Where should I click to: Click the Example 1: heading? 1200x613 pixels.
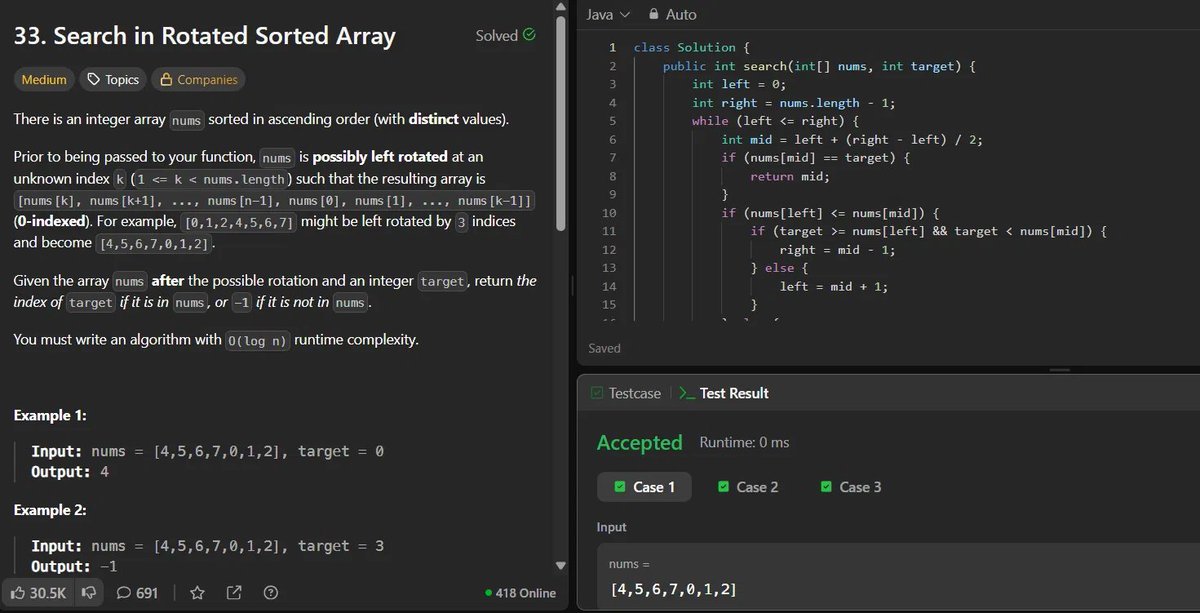(x=50, y=415)
